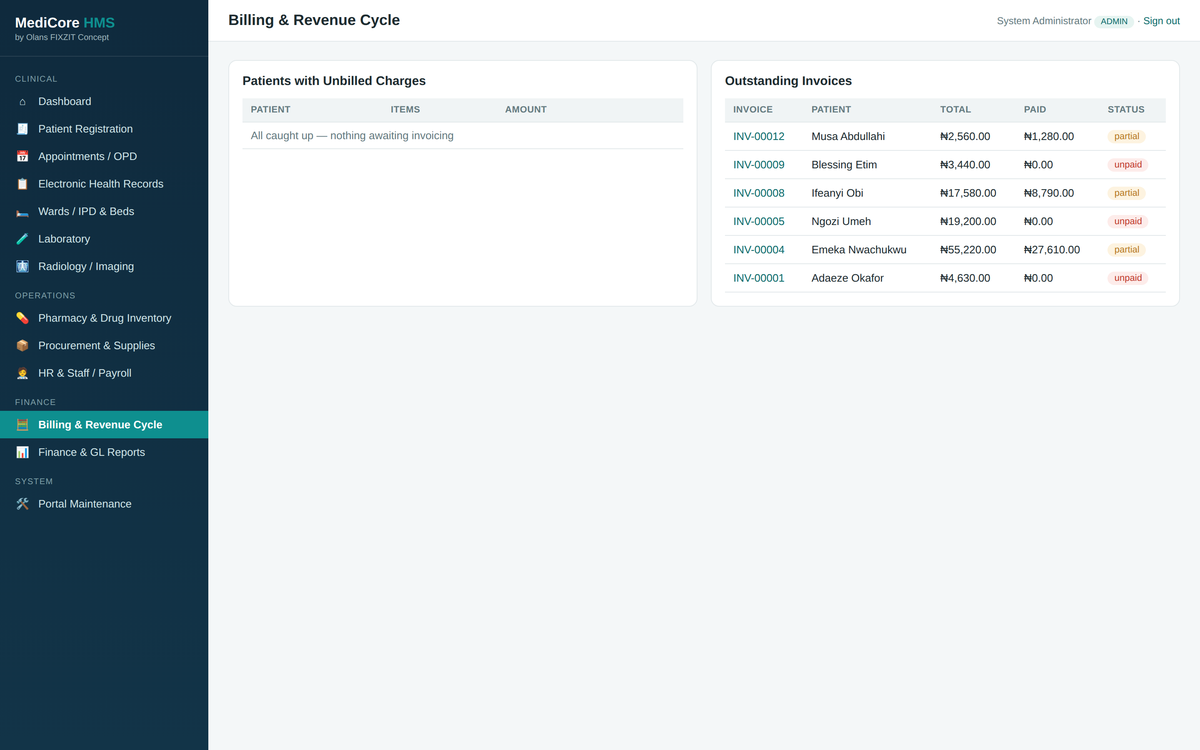Click the Electronic Health Records clipboard icon
1200x750 pixels.
[22, 184]
